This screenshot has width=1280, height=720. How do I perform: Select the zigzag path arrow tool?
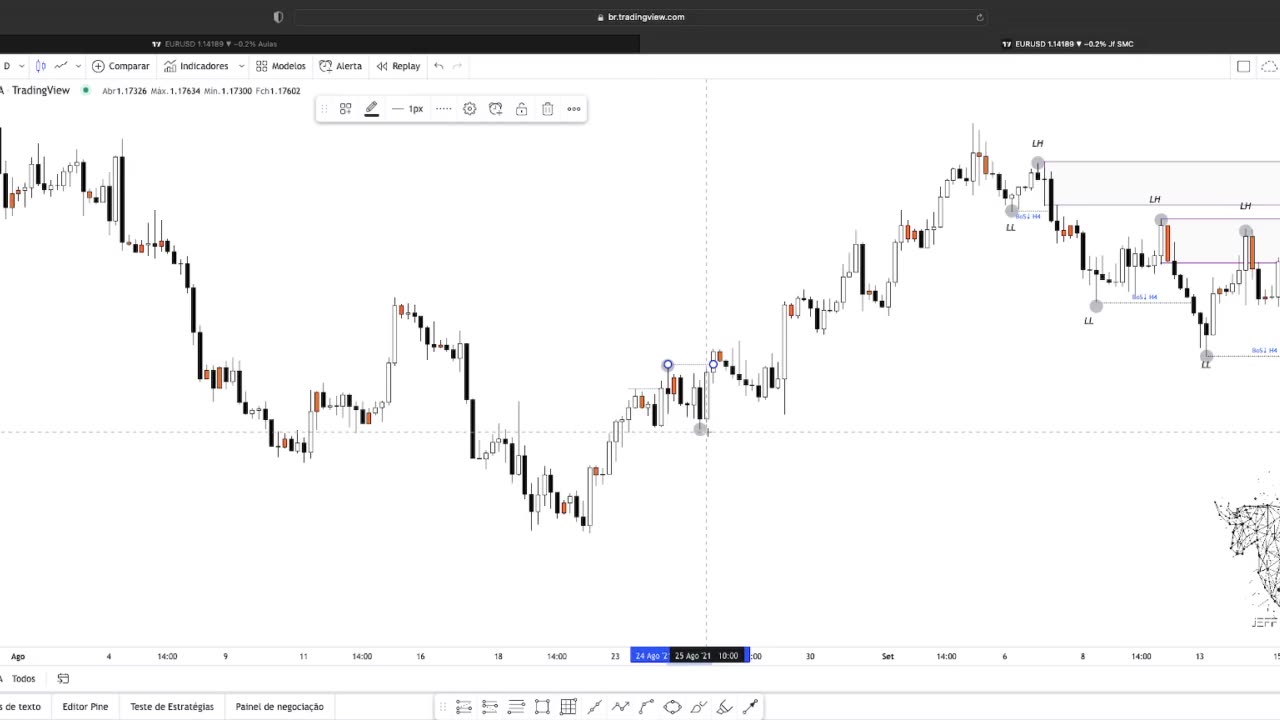tap(620, 707)
